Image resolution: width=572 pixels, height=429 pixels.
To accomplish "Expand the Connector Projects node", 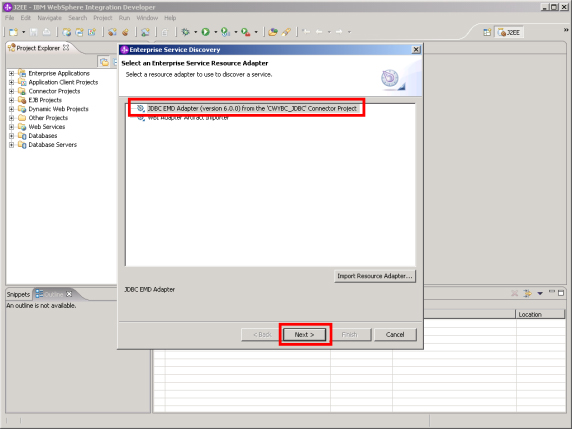I will [x=11, y=91].
